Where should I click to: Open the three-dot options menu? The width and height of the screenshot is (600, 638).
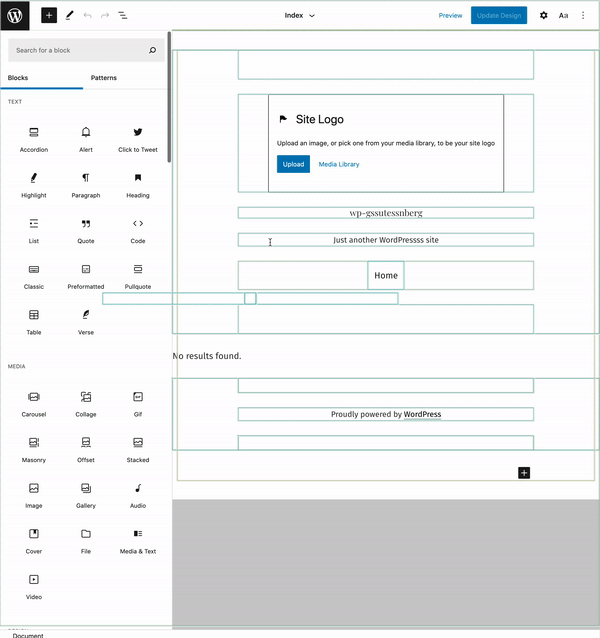[583, 15]
